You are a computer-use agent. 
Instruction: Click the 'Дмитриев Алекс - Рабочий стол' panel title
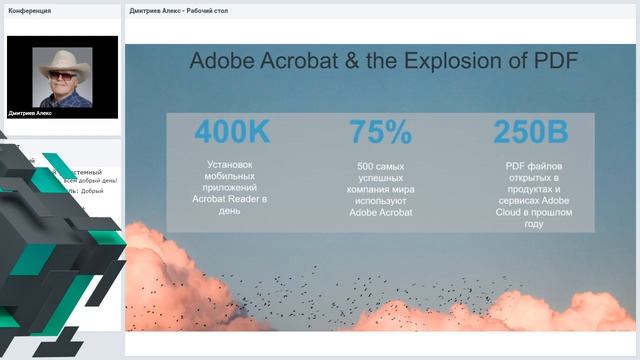[179, 11]
